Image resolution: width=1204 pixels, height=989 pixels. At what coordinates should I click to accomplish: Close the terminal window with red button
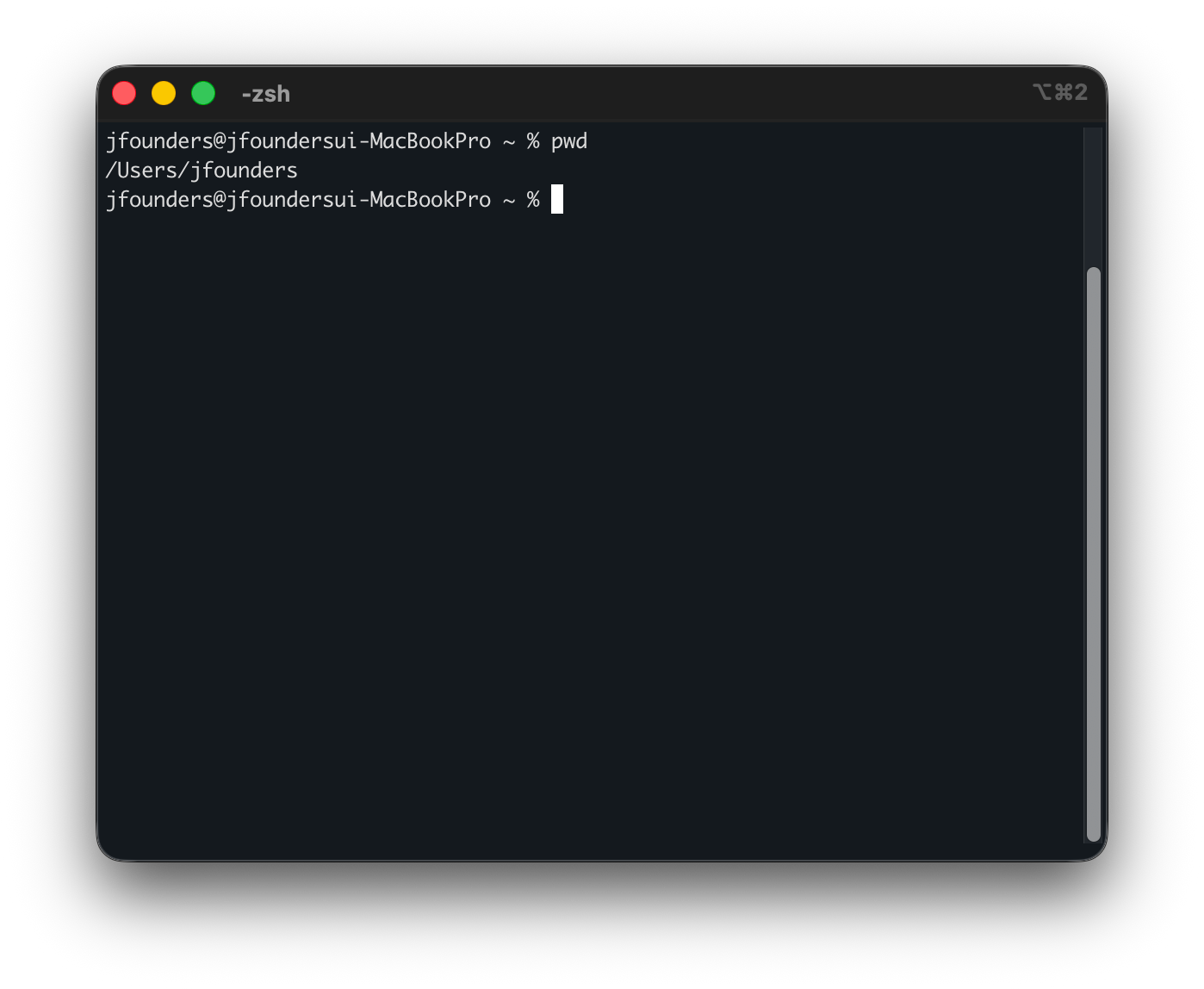(124, 93)
